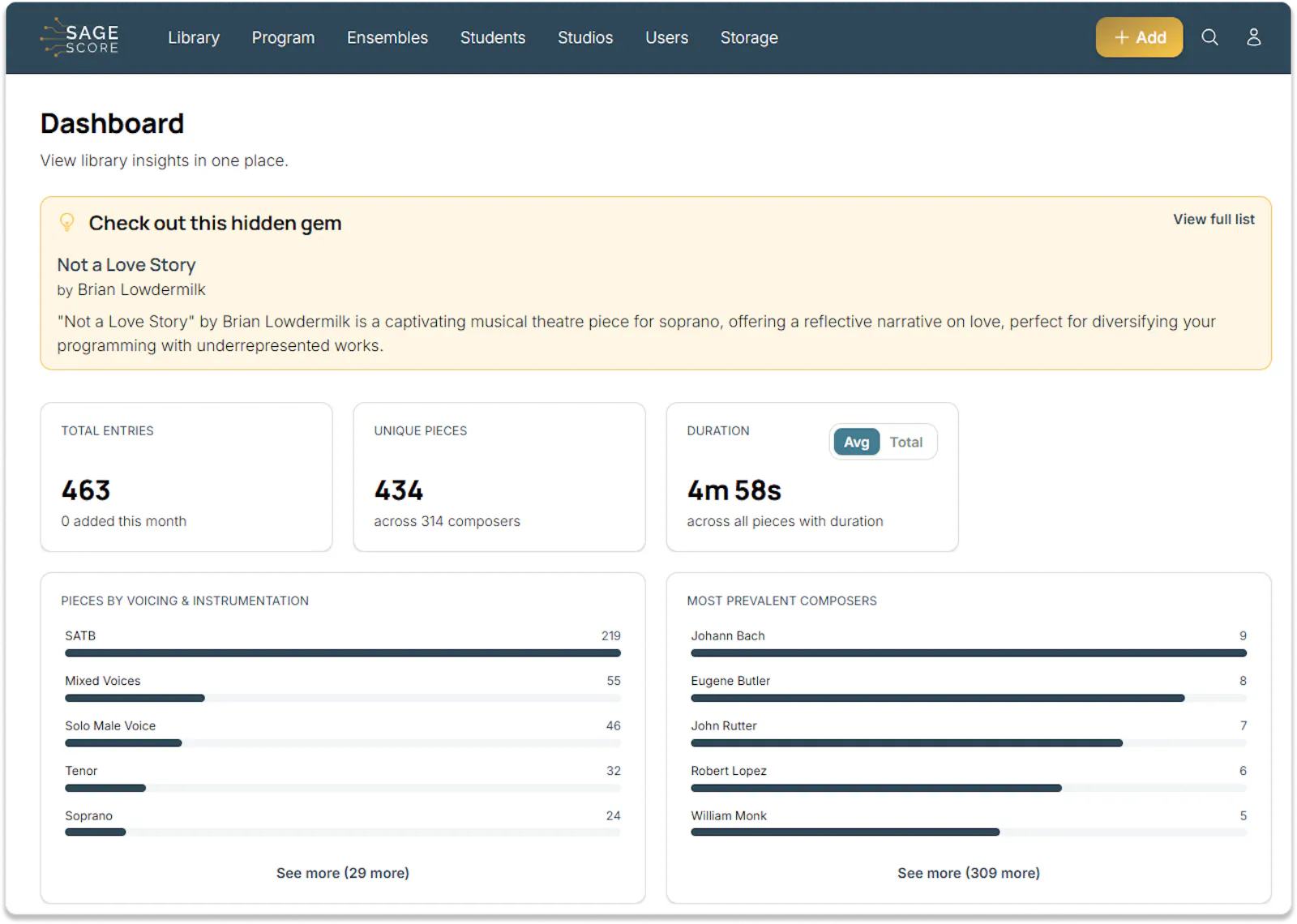
Task: Expand See more (29 more) voicings
Action: coord(343,873)
